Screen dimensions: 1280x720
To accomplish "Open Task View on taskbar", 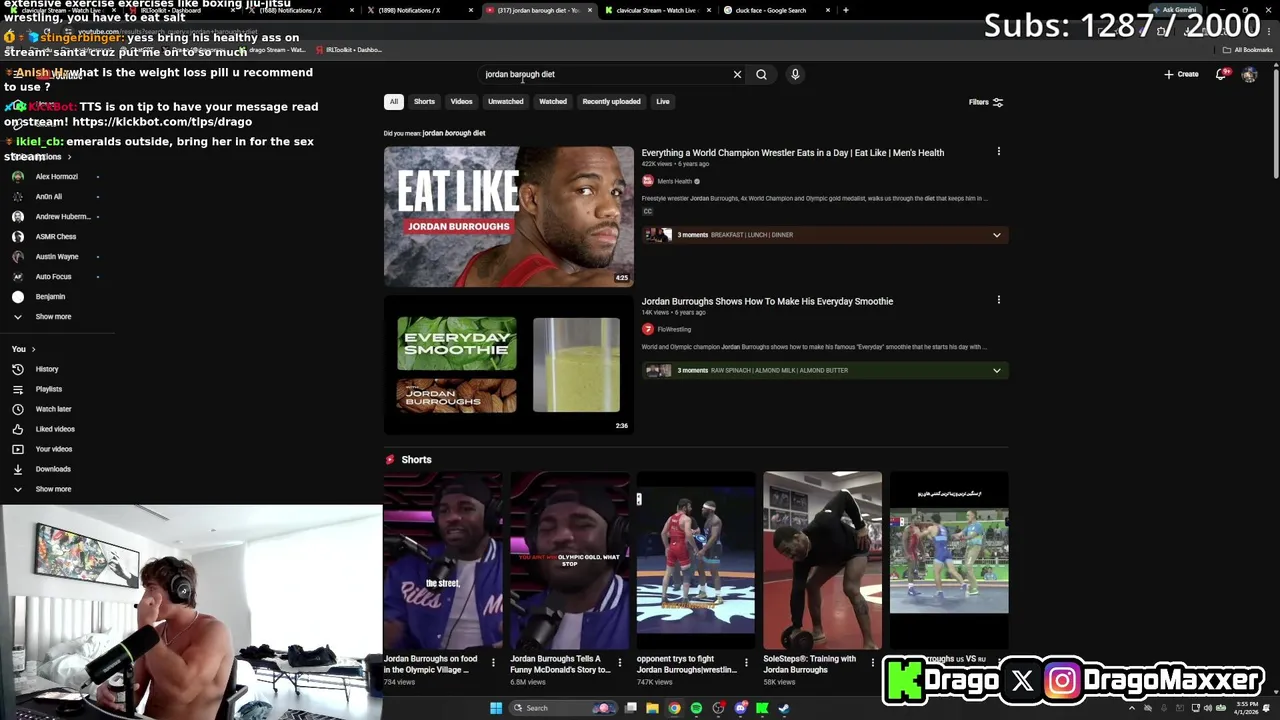I will tap(631, 708).
